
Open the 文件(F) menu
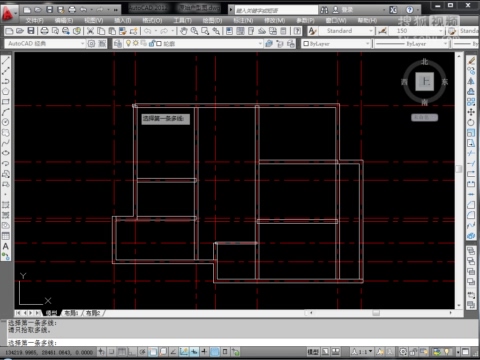34,20
